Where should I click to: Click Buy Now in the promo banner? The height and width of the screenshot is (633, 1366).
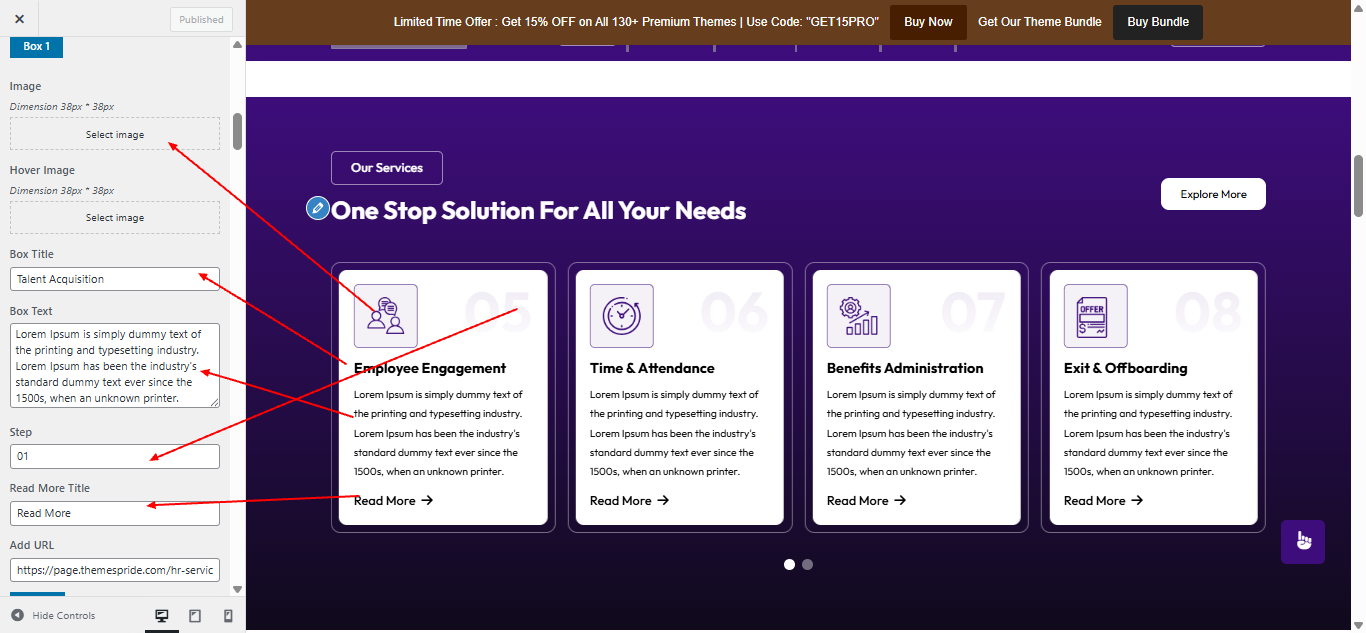(927, 21)
